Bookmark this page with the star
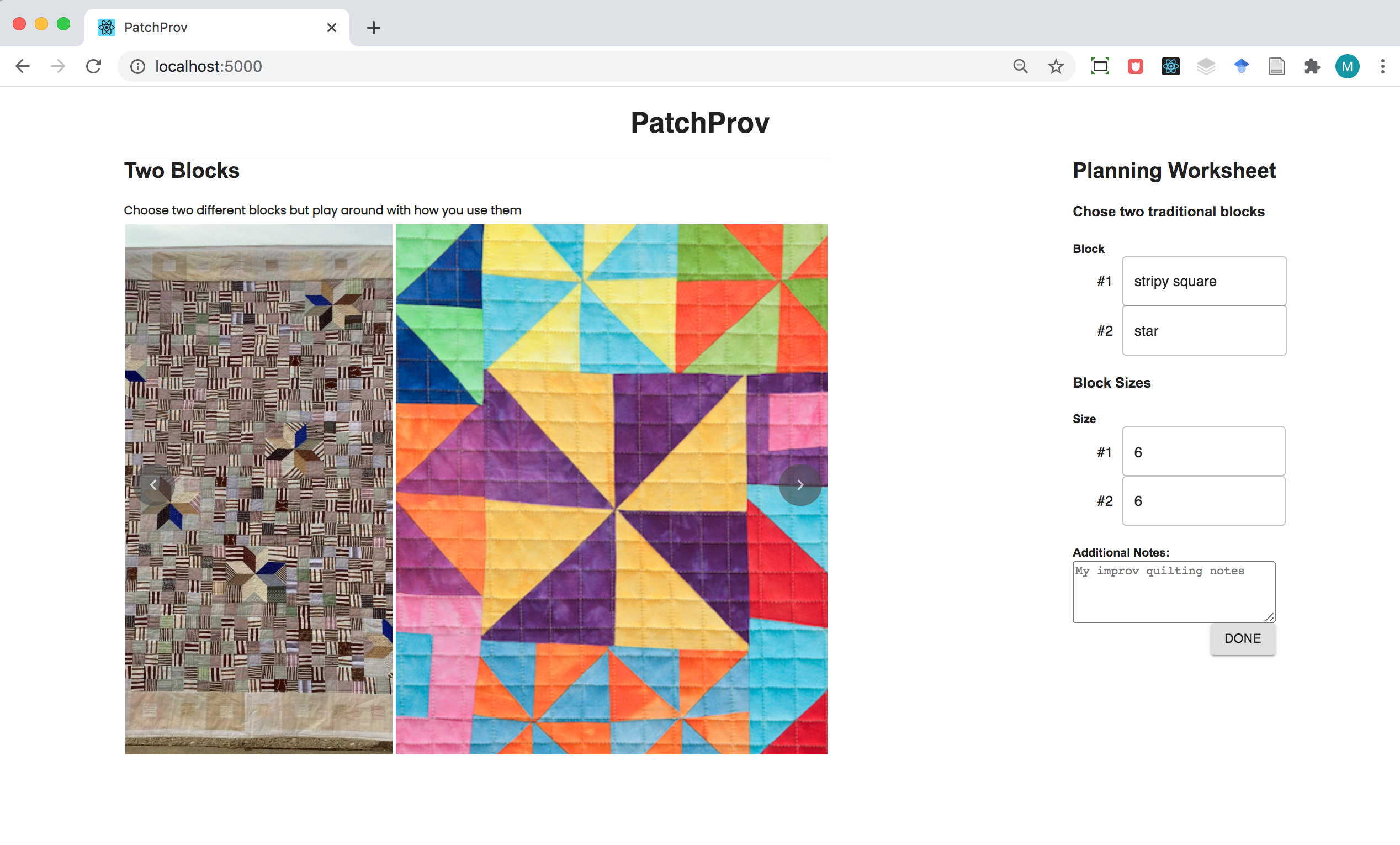Screen dimensions: 1400x845 [x=1056, y=66]
